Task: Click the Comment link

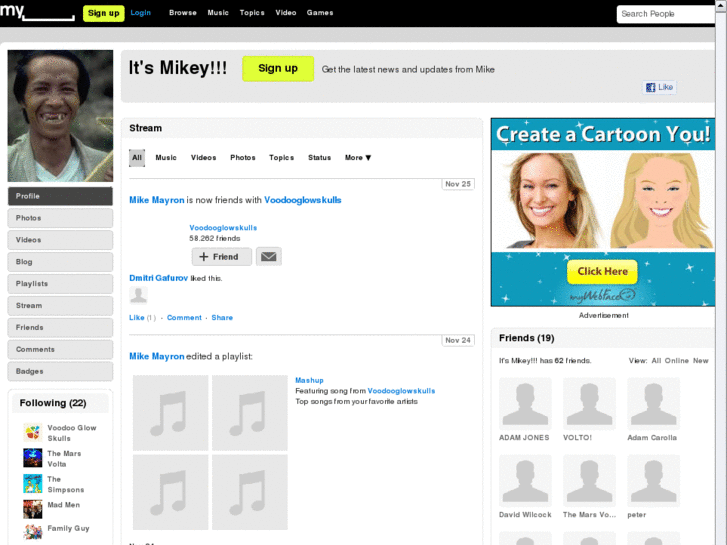Action: pos(185,318)
